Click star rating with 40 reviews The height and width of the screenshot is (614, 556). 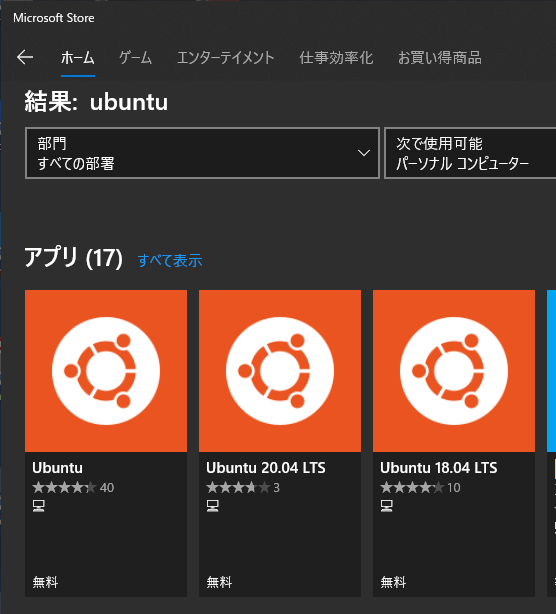pos(73,488)
